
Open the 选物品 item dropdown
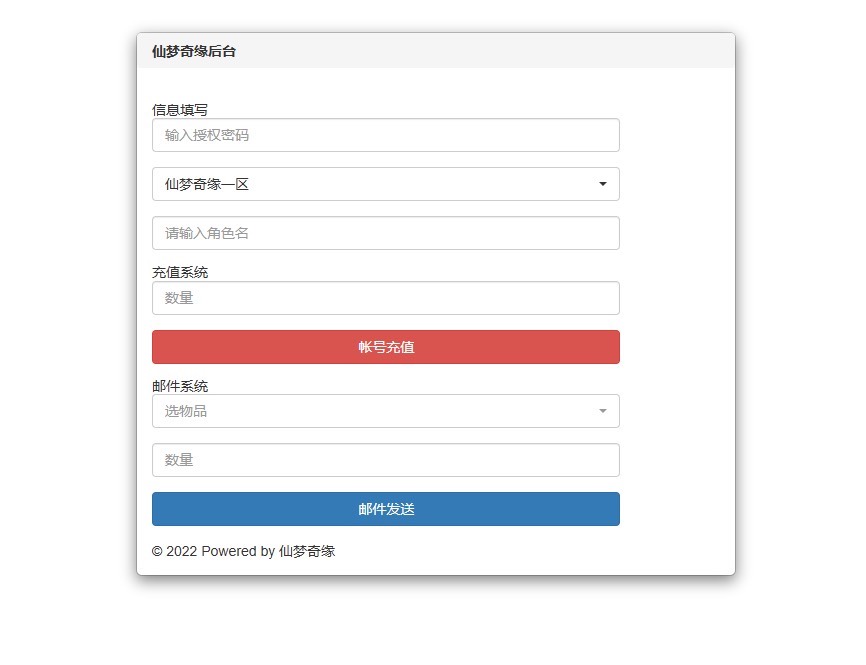[385, 411]
